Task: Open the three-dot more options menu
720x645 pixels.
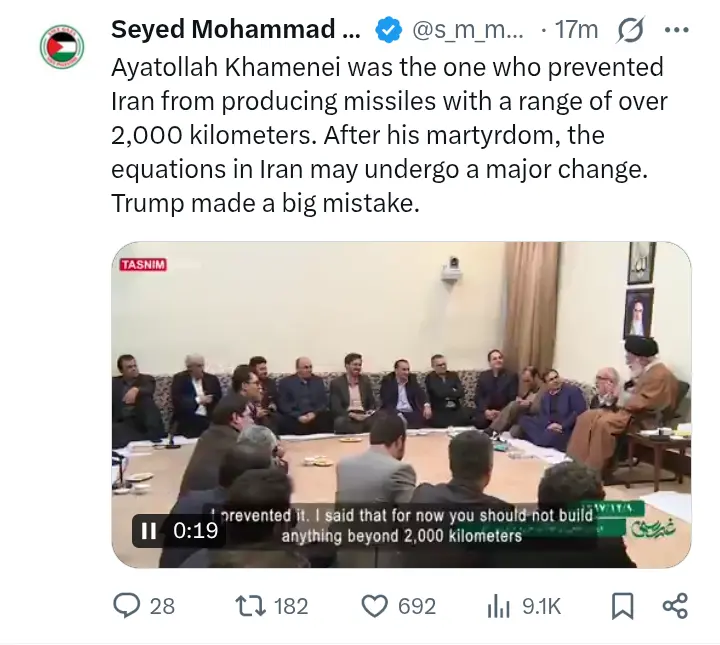Action: pyautogui.click(x=678, y=30)
